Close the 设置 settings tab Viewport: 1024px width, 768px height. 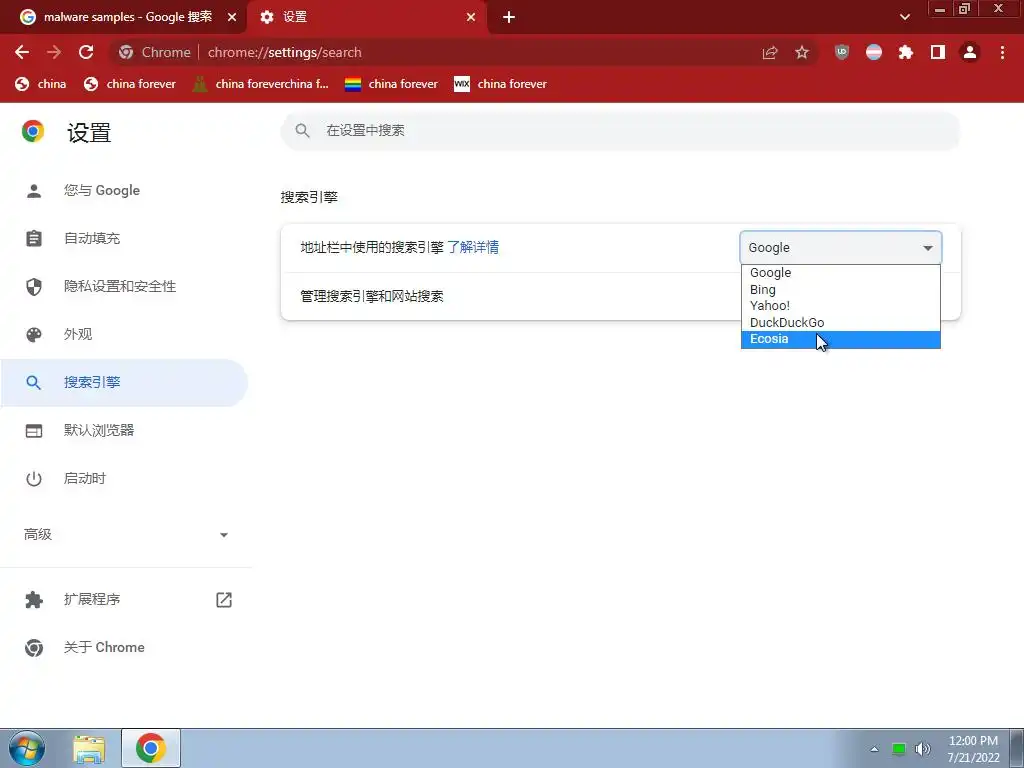471,17
